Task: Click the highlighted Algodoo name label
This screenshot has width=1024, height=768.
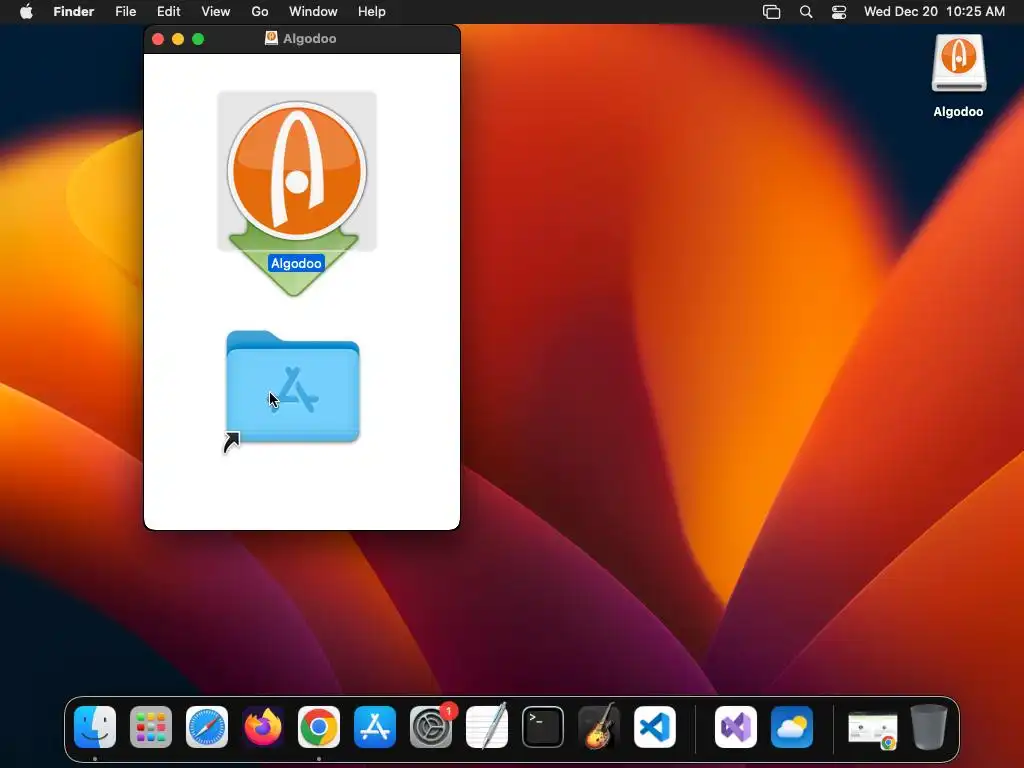Action: pyautogui.click(x=296, y=263)
